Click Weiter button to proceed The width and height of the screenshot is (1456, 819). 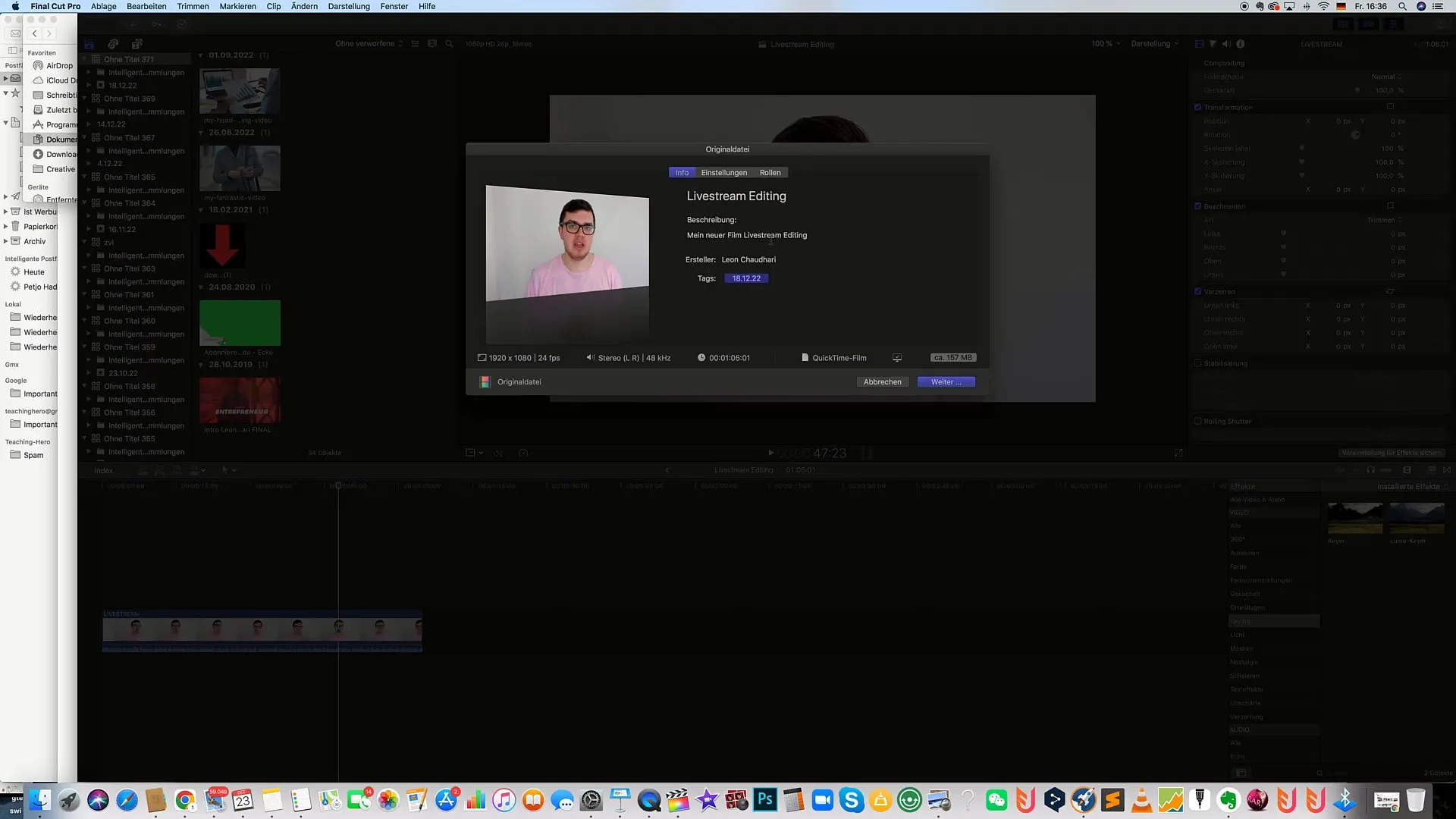click(946, 381)
